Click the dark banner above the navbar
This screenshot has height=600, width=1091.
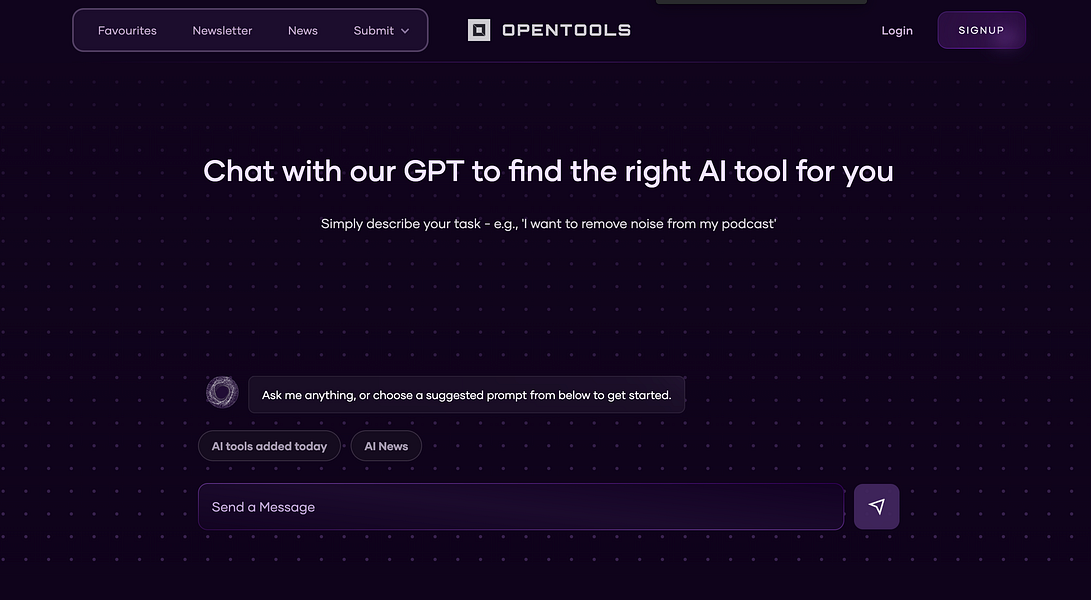761,3
